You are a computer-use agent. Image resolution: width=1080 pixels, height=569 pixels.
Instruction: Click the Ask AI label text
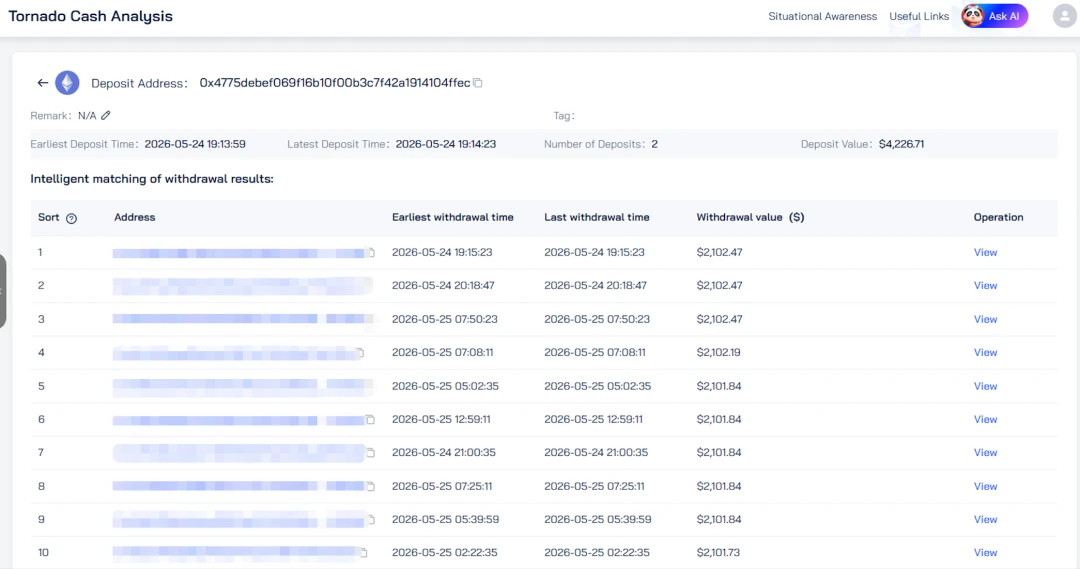(1004, 16)
